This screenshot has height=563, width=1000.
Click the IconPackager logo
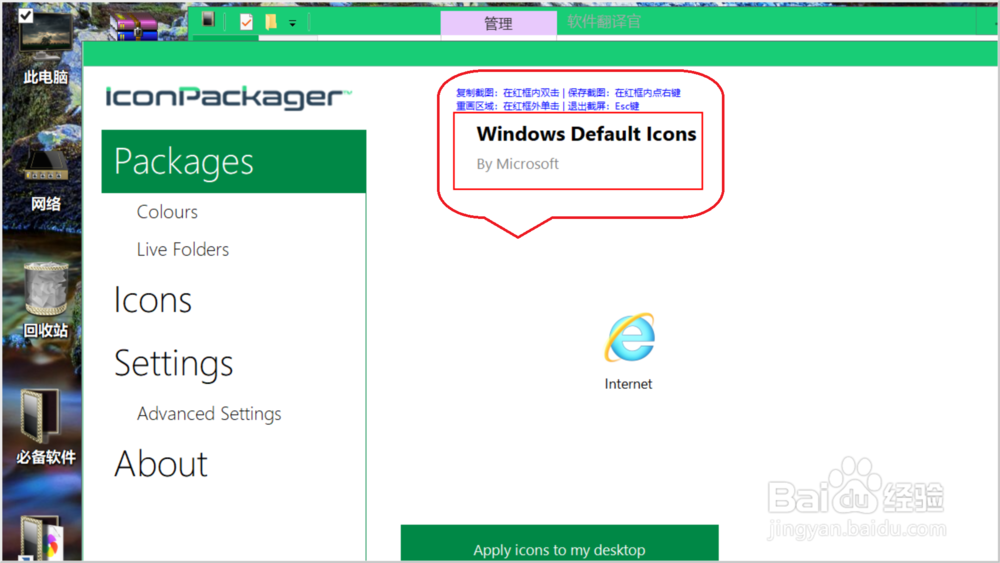pos(228,97)
